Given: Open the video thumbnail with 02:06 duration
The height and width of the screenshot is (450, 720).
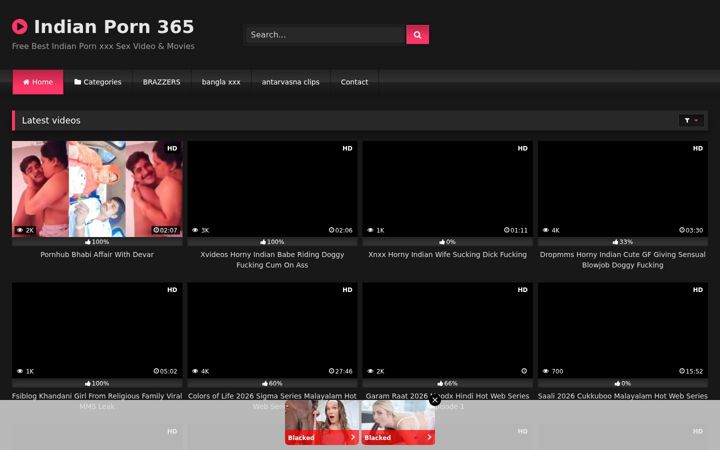Looking at the screenshot, I should tap(272, 189).
